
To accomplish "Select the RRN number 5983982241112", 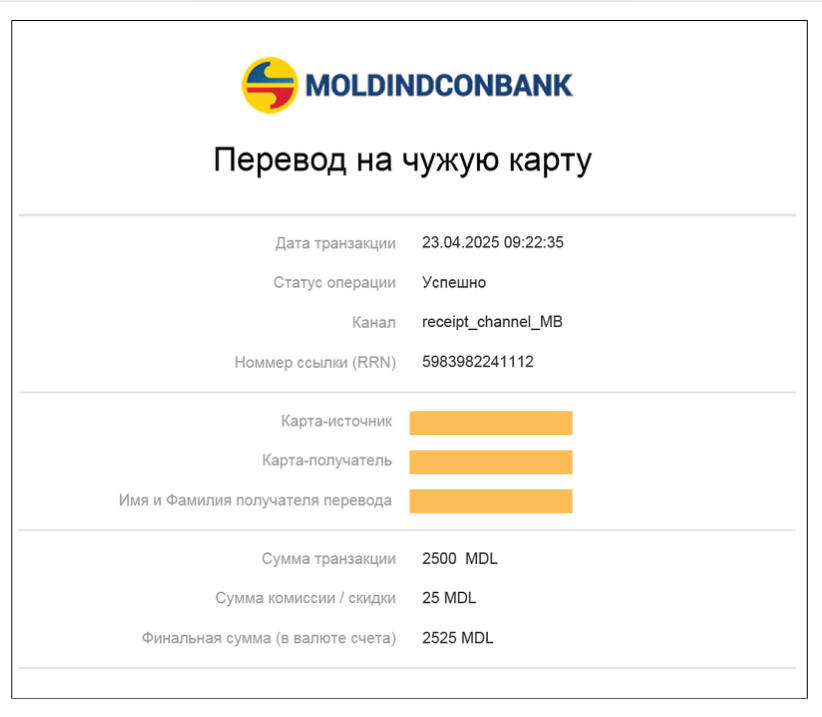I will click(x=478, y=362).
